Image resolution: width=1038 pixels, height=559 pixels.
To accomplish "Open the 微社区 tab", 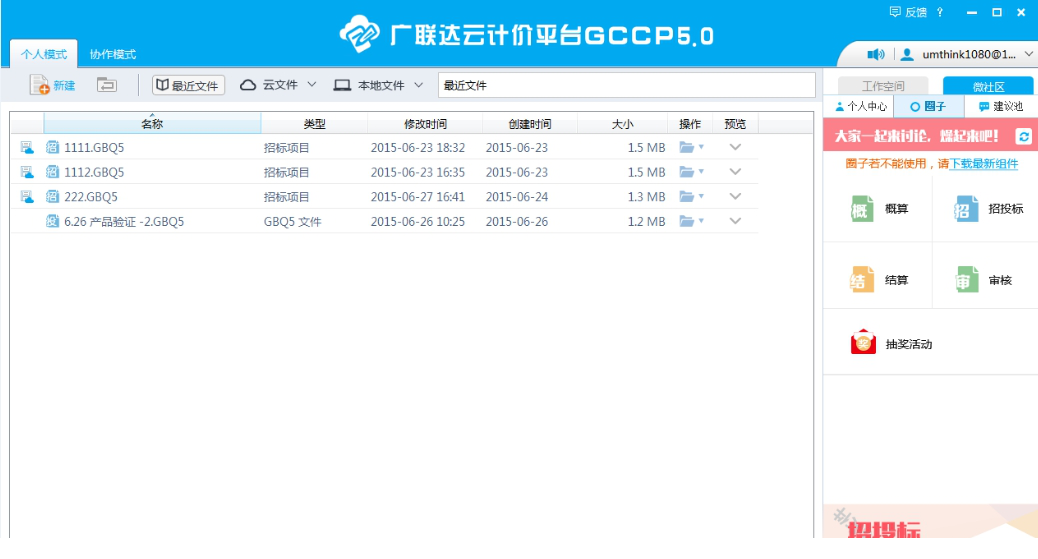I will (988, 86).
